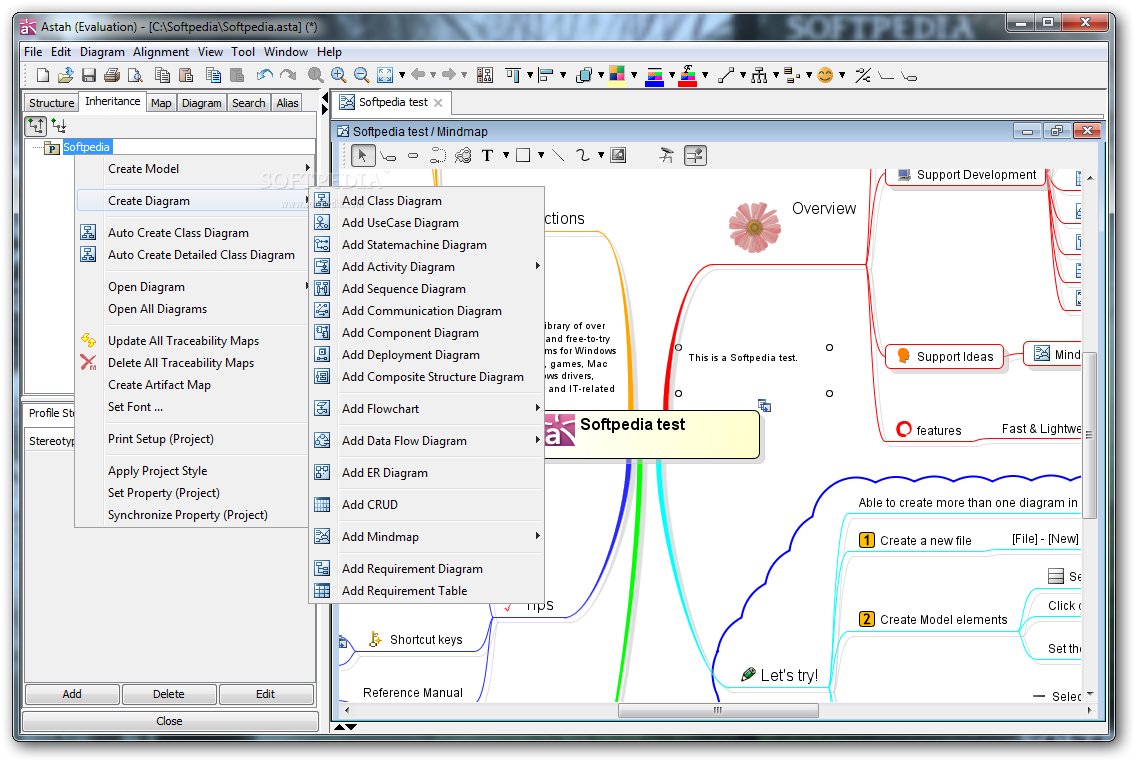Image resolution: width=1136 pixels, height=762 pixels.
Task: Click the Edit button in profile panel
Action: tap(265, 694)
